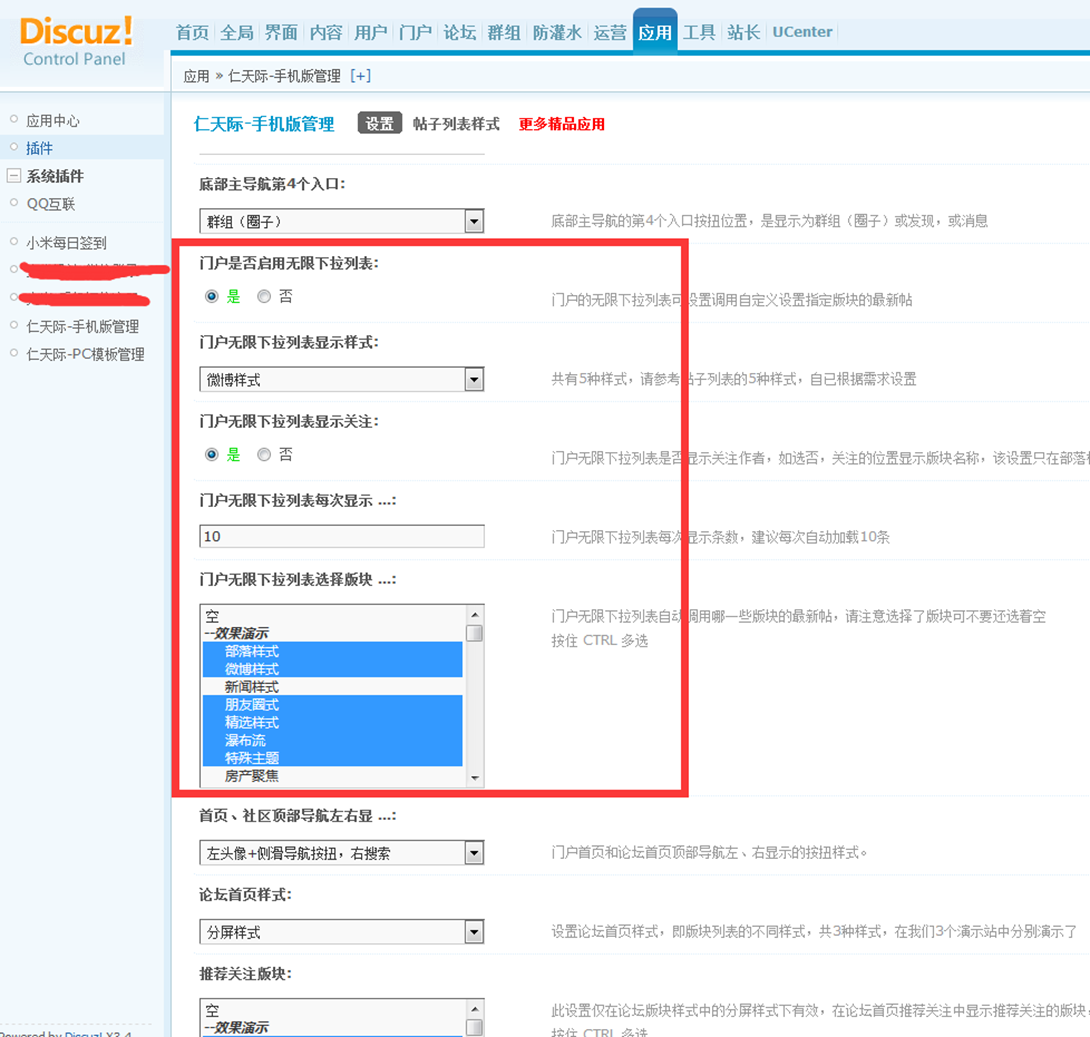1090x1037 pixels.
Task: Click 应用 in the breadcrumb
Action: coord(196,76)
